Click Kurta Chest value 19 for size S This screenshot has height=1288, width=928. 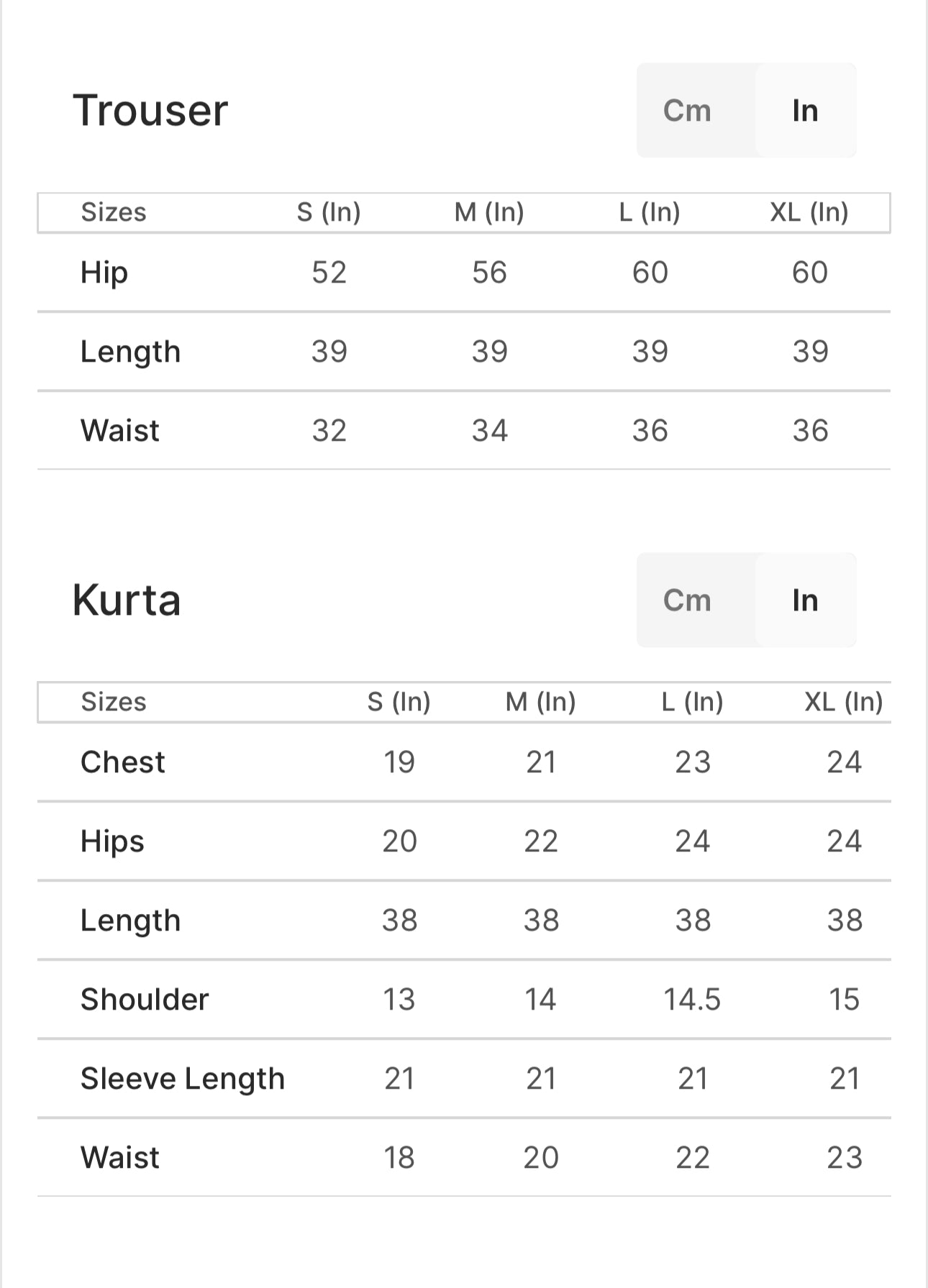tap(399, 762)
